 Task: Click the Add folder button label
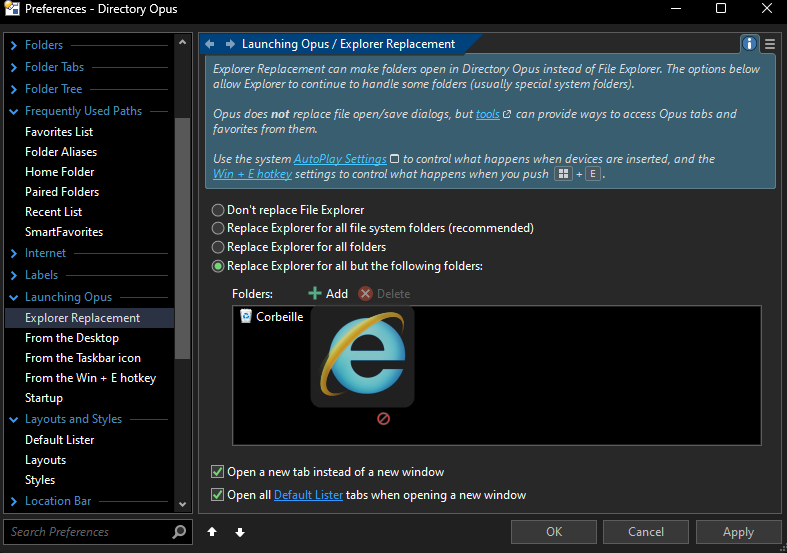click(x=337, y=294)
